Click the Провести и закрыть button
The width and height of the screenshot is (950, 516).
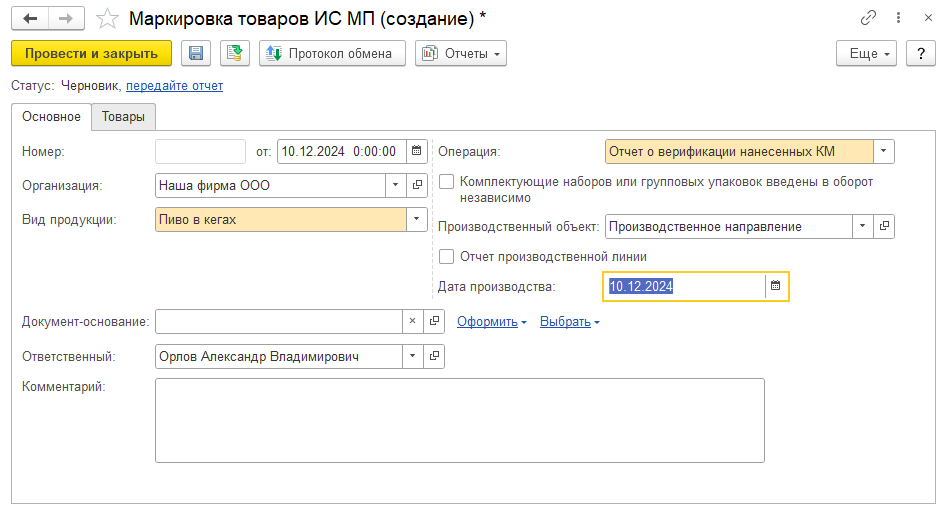(91, 54)
